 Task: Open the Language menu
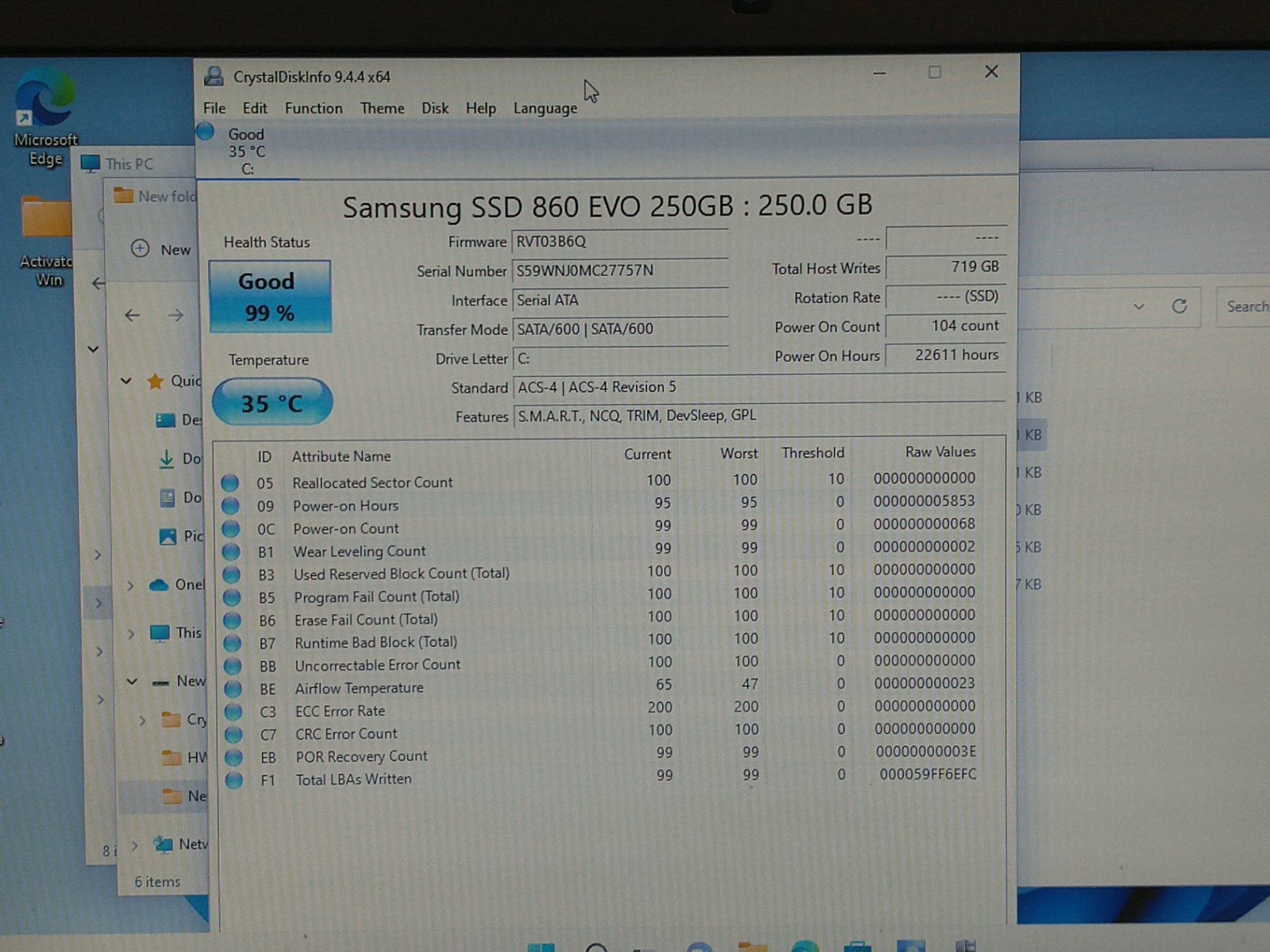point(545,109)
